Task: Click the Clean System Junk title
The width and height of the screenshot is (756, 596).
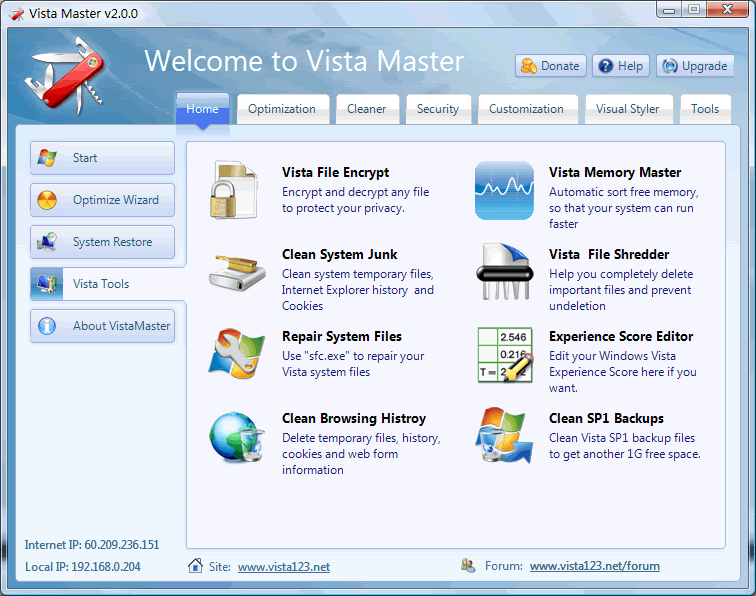Action: [x=340, y=255]
